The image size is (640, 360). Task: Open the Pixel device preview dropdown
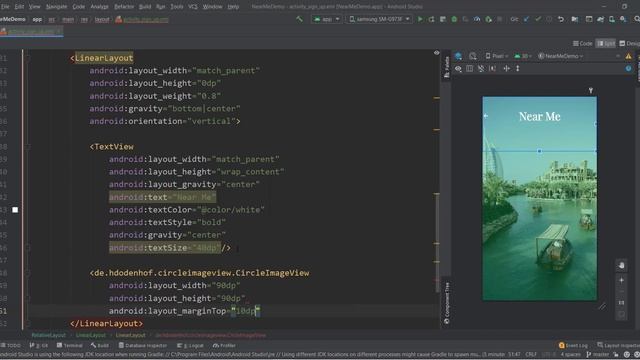pos(497,56)
